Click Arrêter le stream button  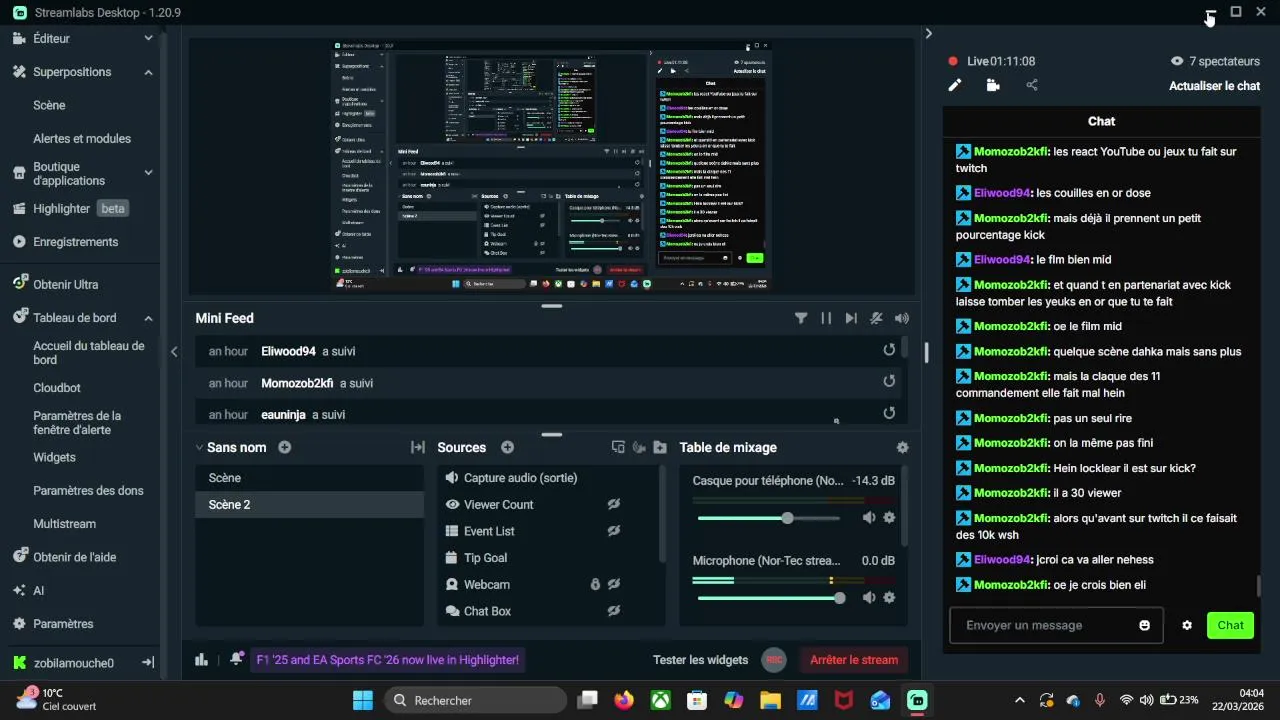(854, 660)
